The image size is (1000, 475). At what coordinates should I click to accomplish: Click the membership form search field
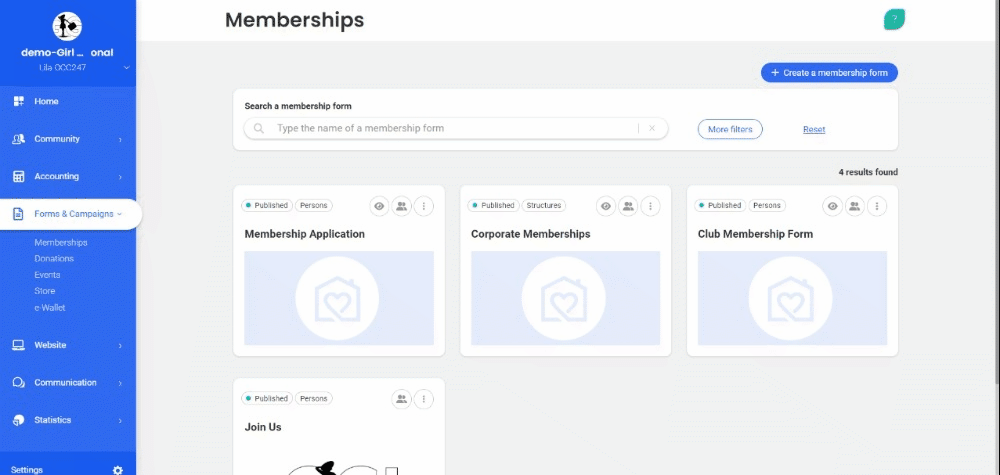pyautogui.click(x=450, y=129)
